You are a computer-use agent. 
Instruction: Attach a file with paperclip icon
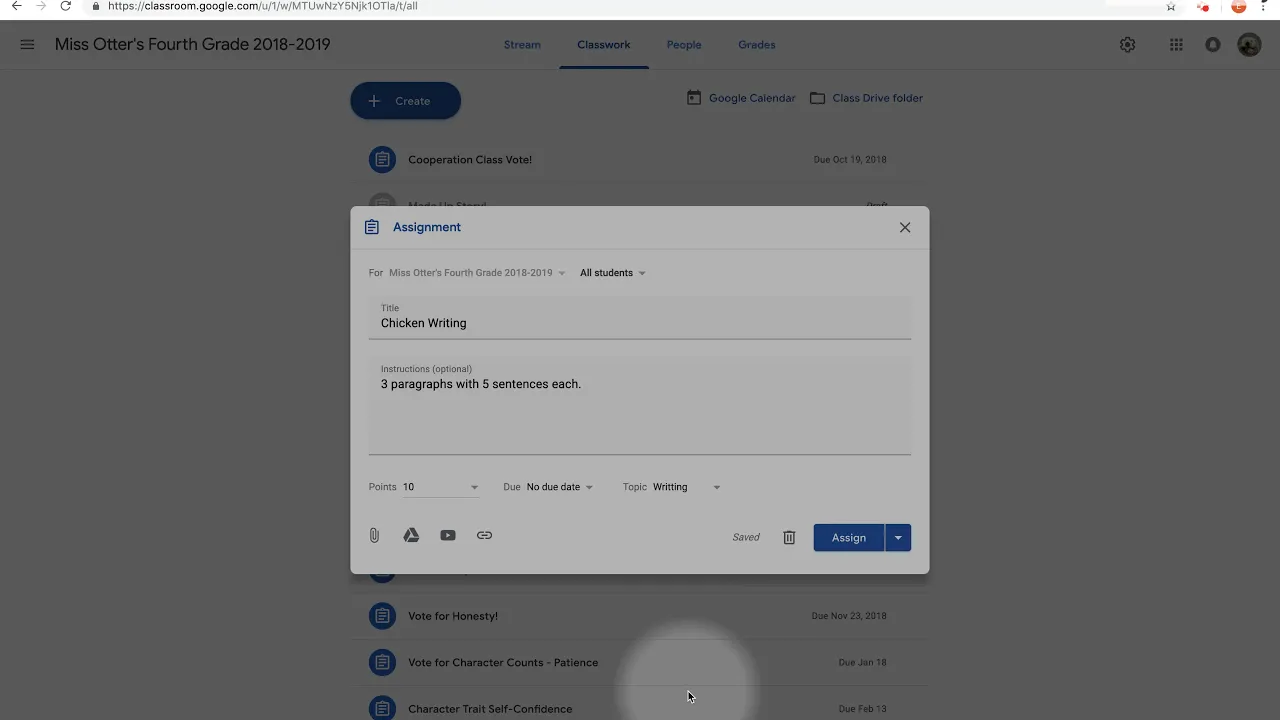pos(374,535)
